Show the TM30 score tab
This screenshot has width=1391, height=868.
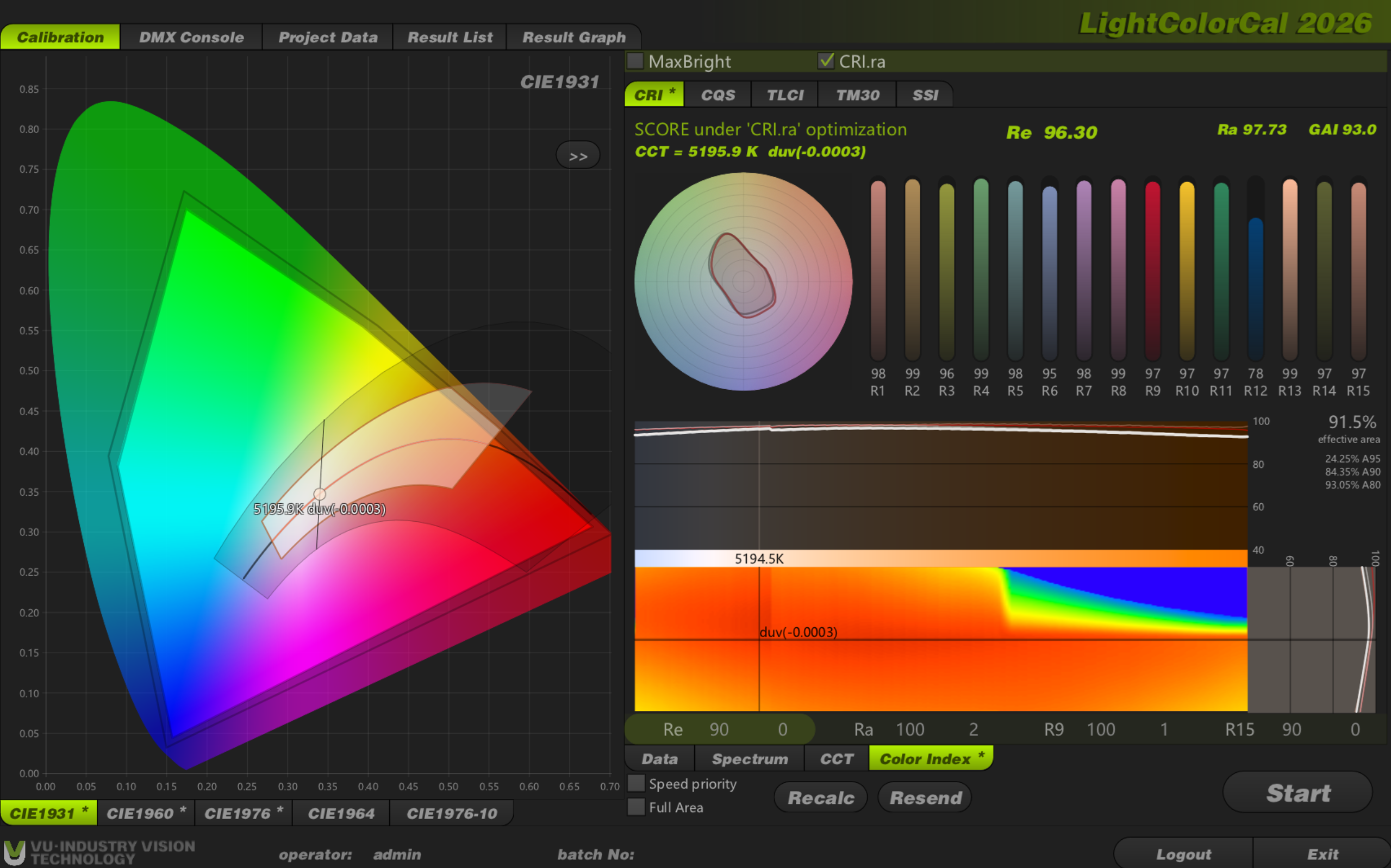click(x=857, y=95)
